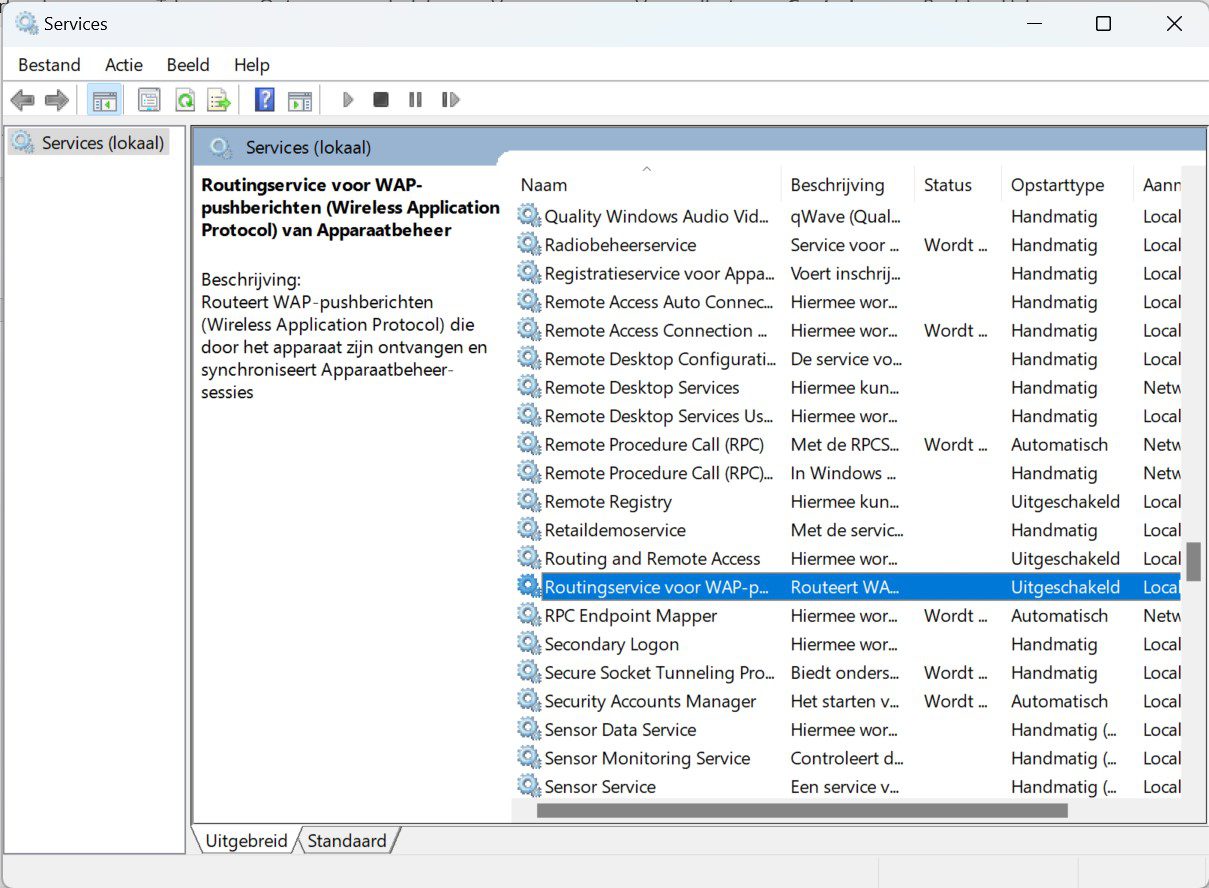1209x888 pixels.
Task: Sort services by Opstarttype column header
Action: coord(1057,185)
